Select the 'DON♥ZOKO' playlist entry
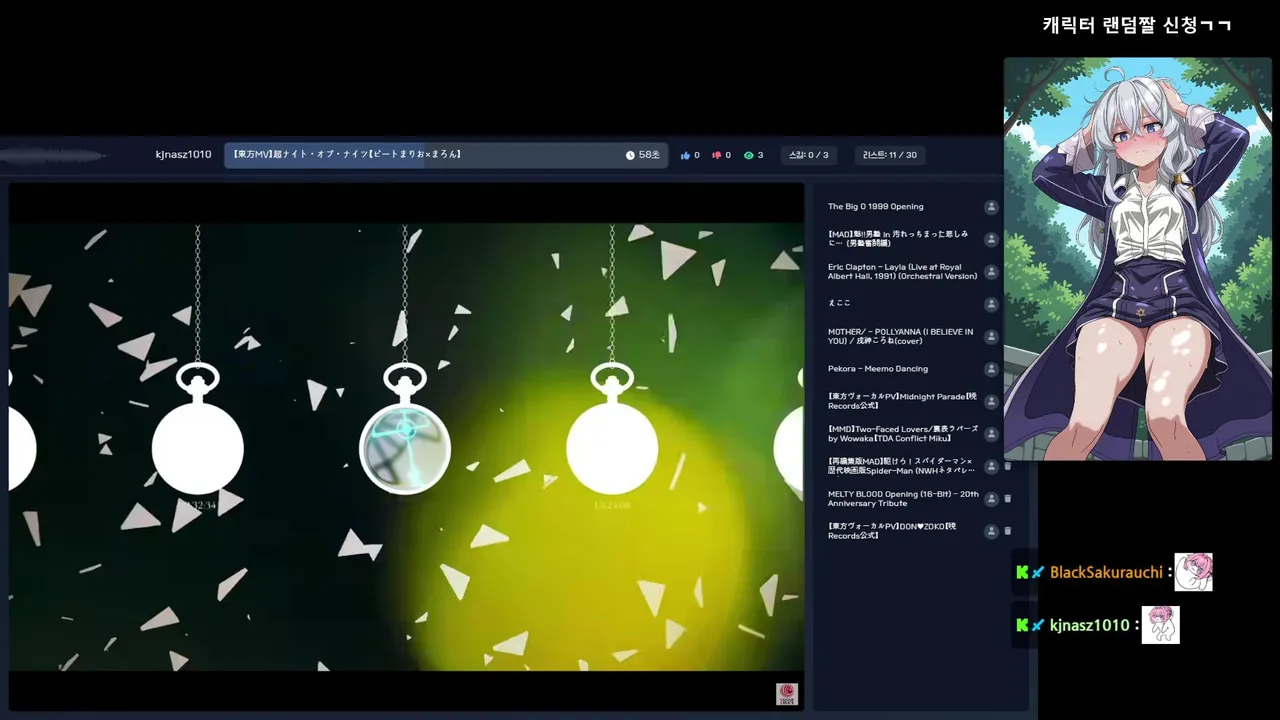This screenshot has width=1280, height=720. 892,531
